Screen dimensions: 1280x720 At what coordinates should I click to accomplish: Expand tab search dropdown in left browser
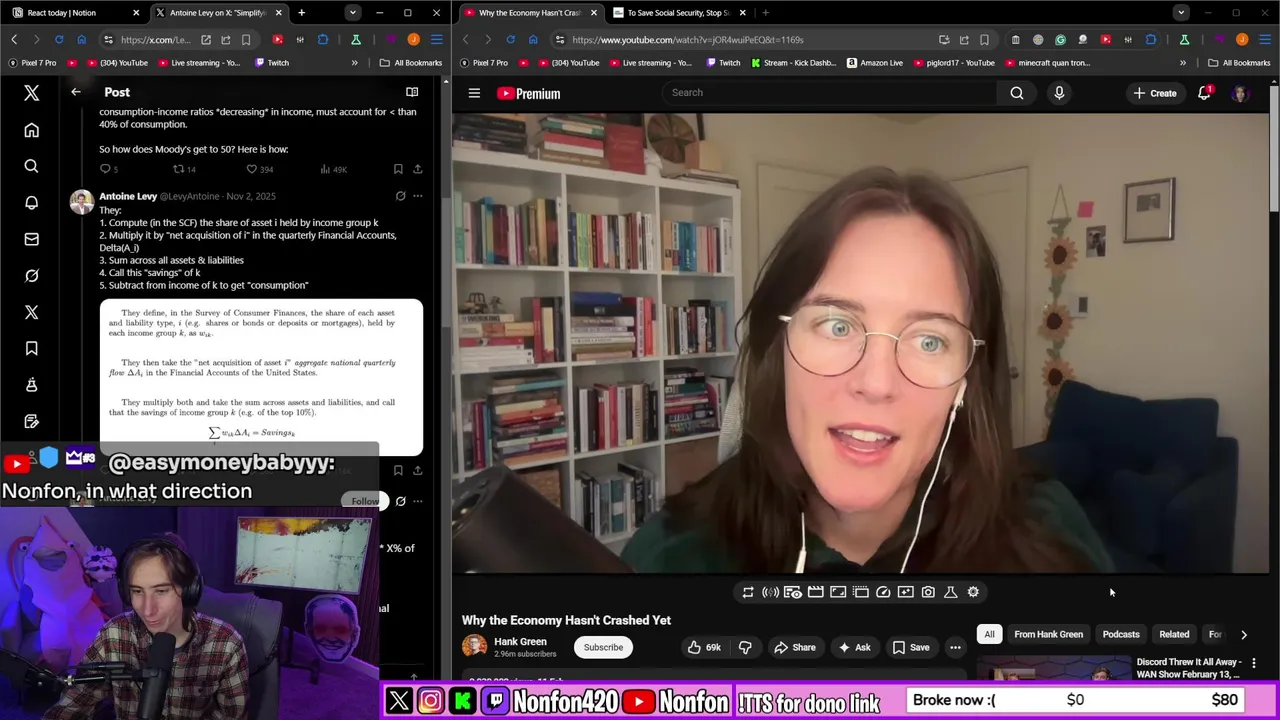[352, 13]
